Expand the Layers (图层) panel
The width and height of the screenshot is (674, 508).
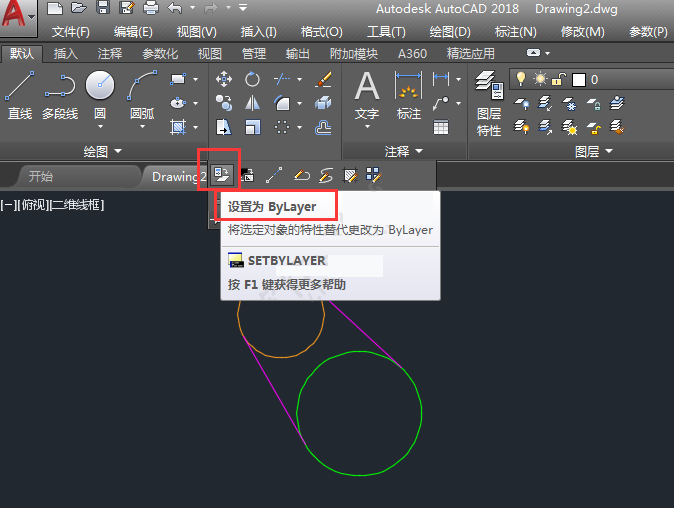coord(594,151)
